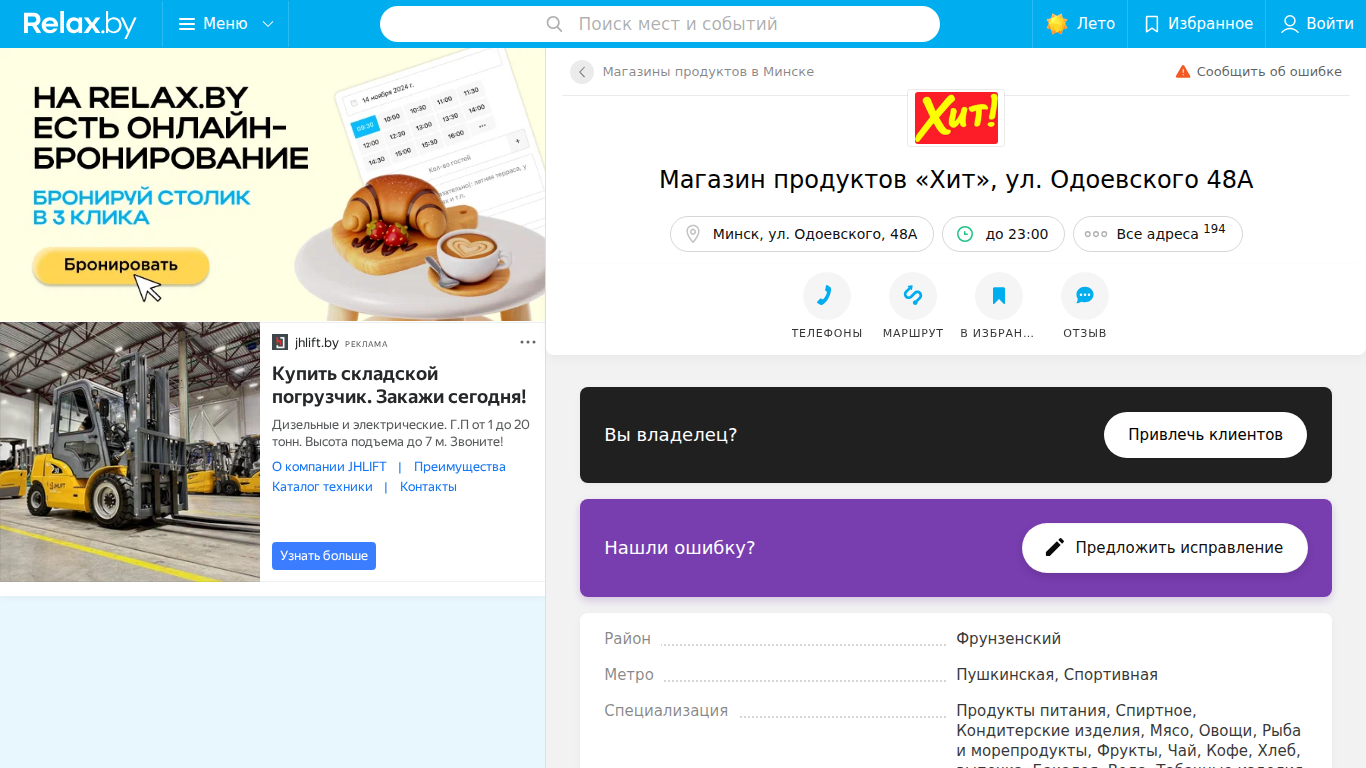The image size is (1366, 768).
Task: Open the address Минск, ул. Одоевского, 48А
Action: tap(802, 234)
